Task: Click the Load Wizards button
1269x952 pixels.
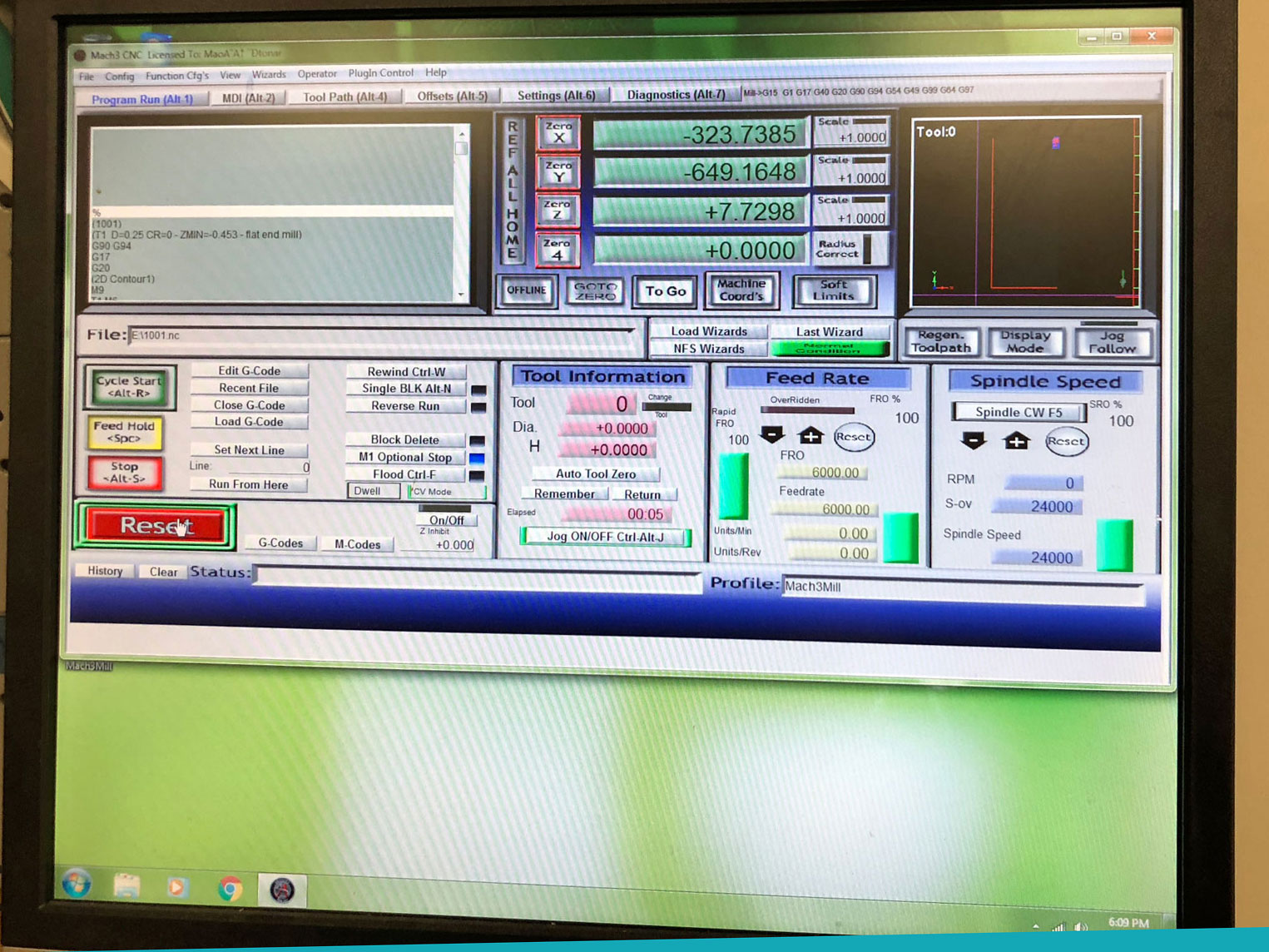Action: click(x=709, y=331)
